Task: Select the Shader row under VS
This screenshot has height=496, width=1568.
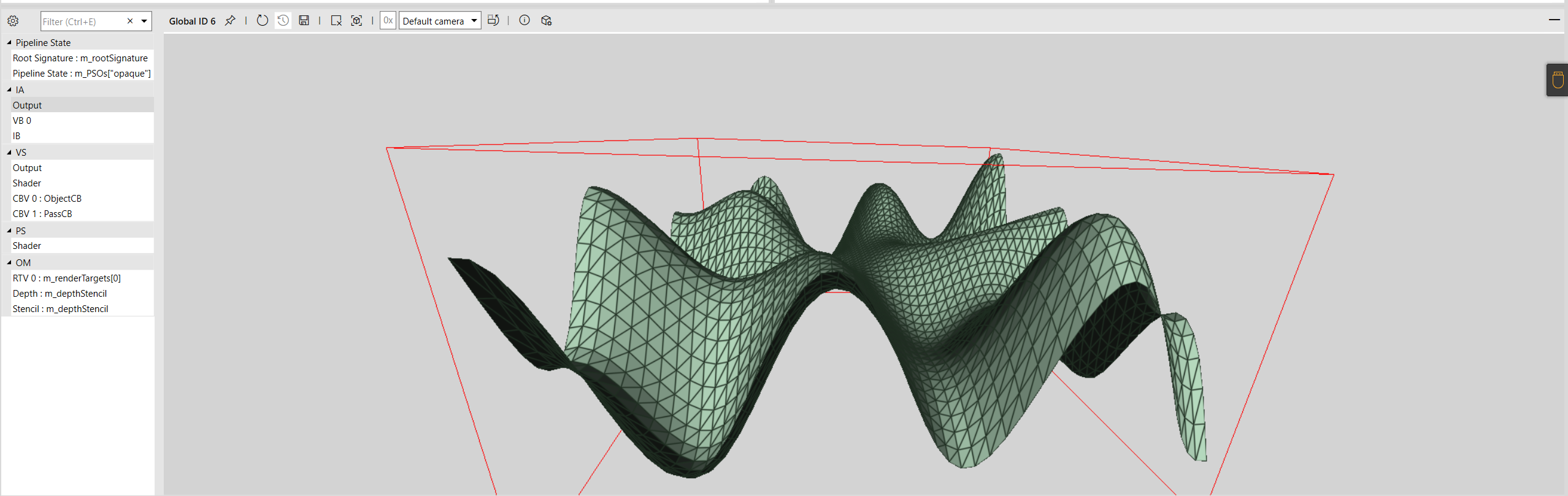Action: tap(82, 183)
